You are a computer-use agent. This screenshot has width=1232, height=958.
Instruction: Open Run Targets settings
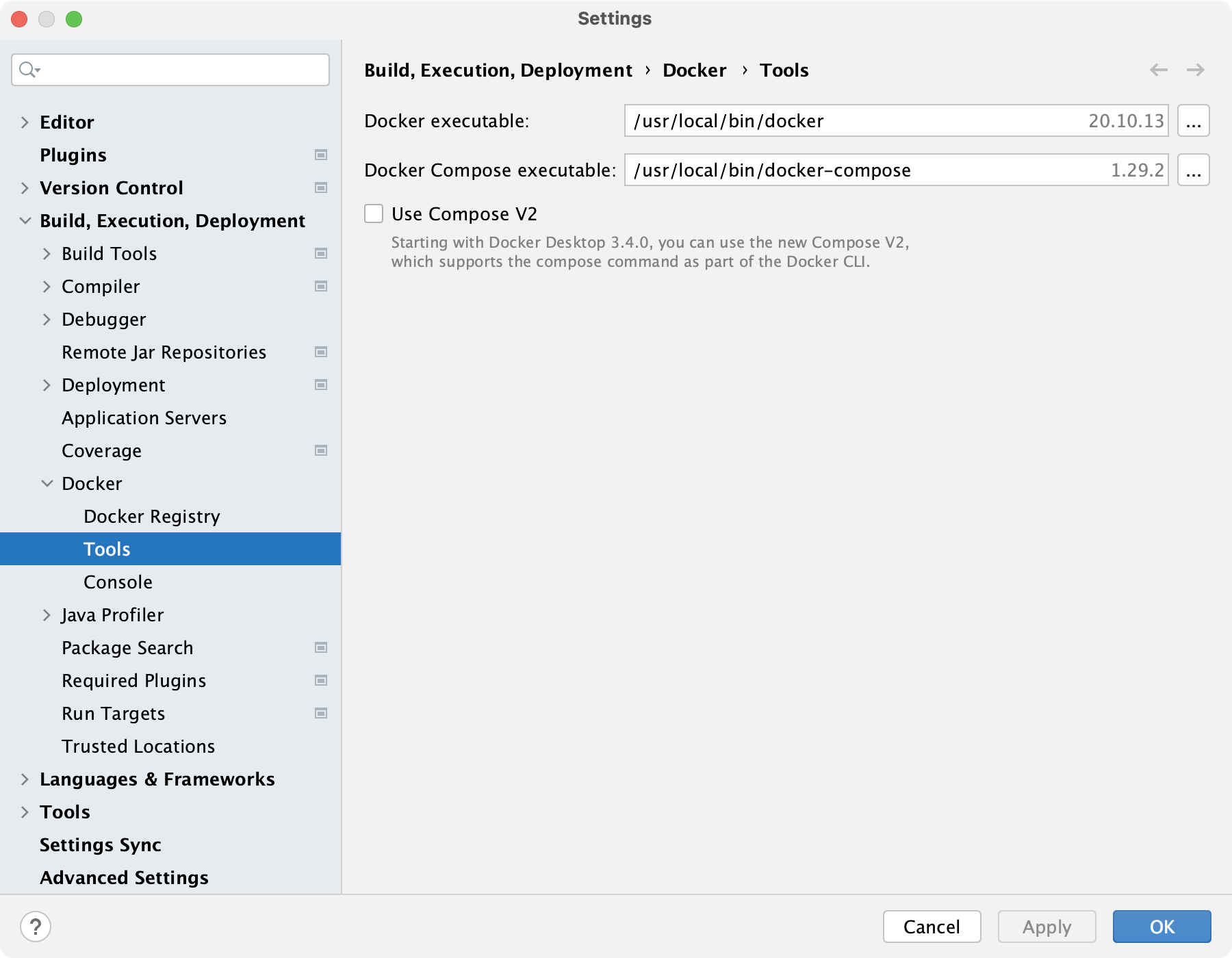[114, 714]
